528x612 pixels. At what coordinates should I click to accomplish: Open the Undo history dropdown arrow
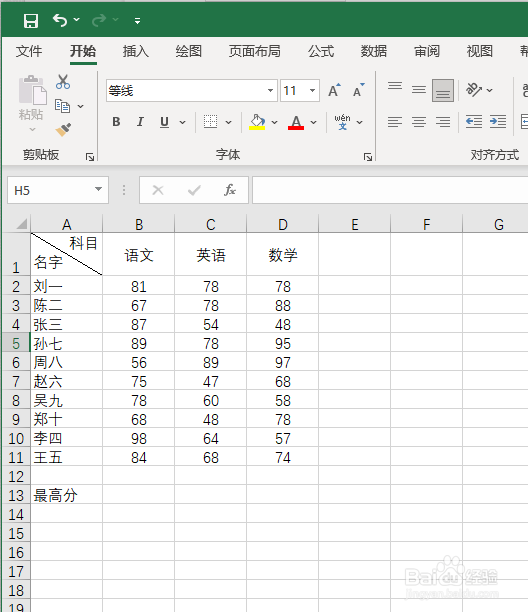[x=76, y=19]
